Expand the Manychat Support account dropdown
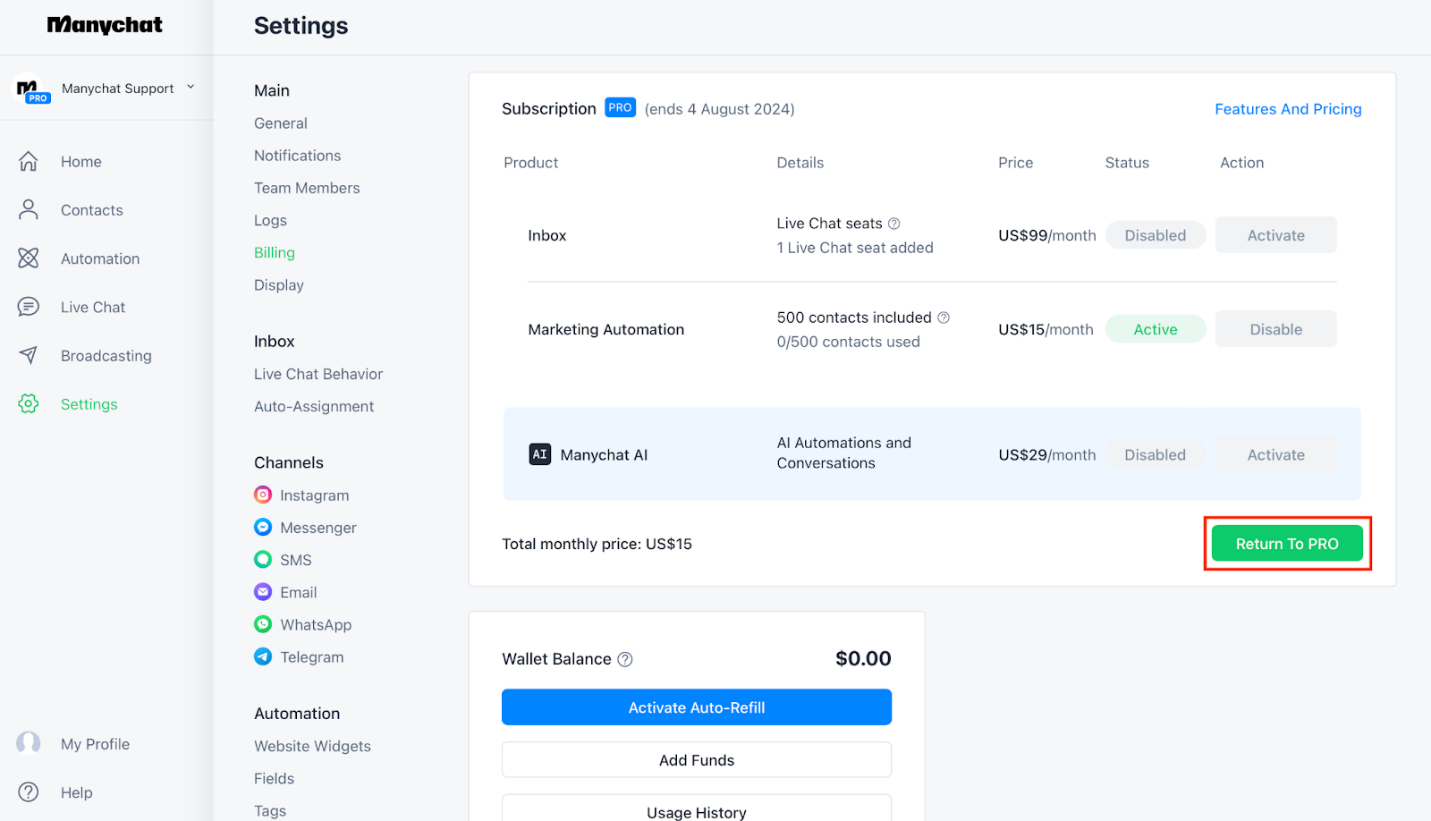 click(x=190, y=88)
